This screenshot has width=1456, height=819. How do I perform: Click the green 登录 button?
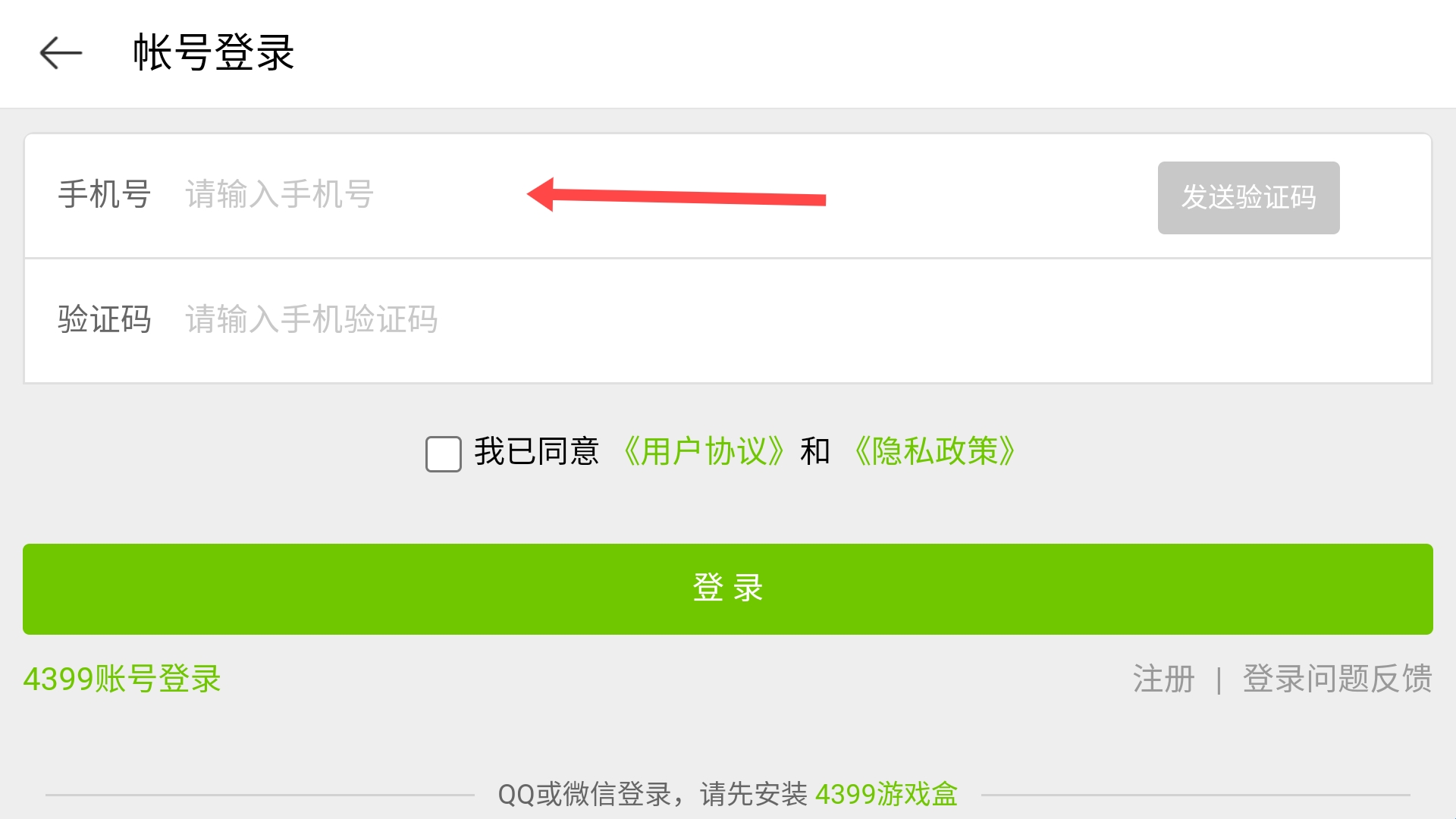[728, 589]
